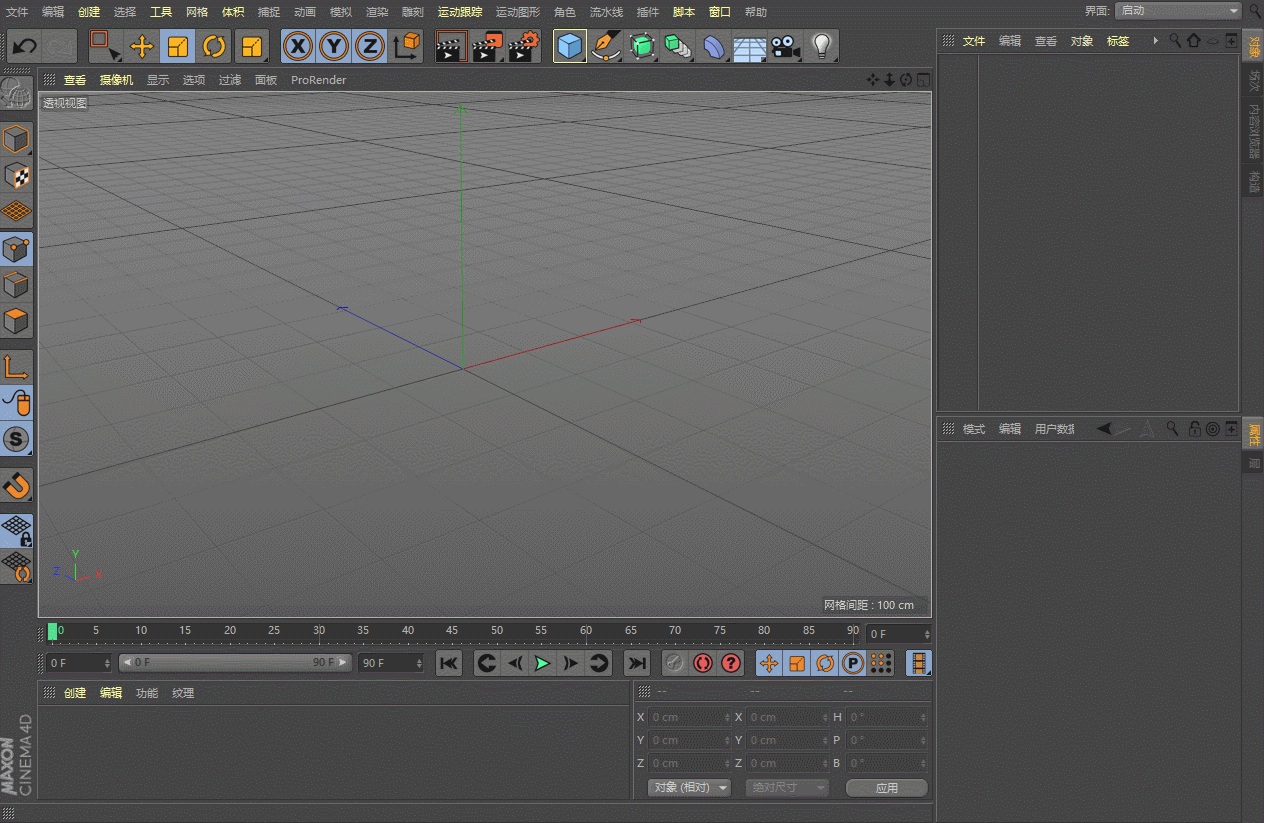The width and height of the screenshot is (1264, 823).
Task: Click the 应用 apply button
Action: 886,787
